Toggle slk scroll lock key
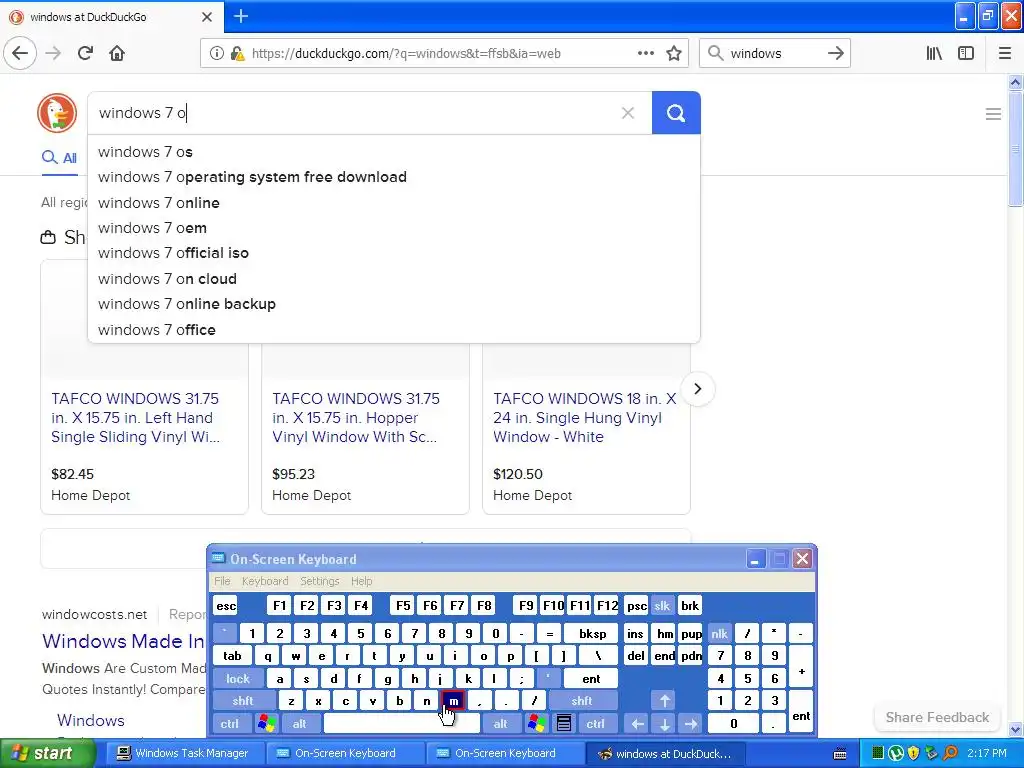The image size is (1024, 768). point(662,606)
